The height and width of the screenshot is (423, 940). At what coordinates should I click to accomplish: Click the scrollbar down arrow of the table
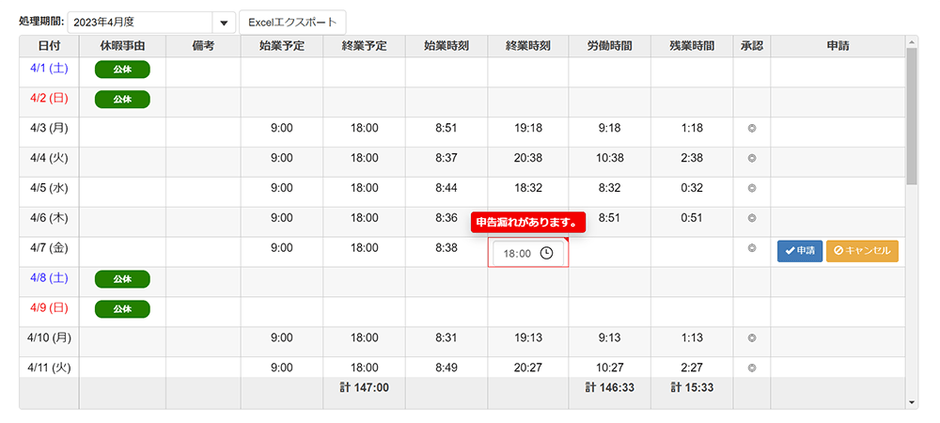click(910, 402)
